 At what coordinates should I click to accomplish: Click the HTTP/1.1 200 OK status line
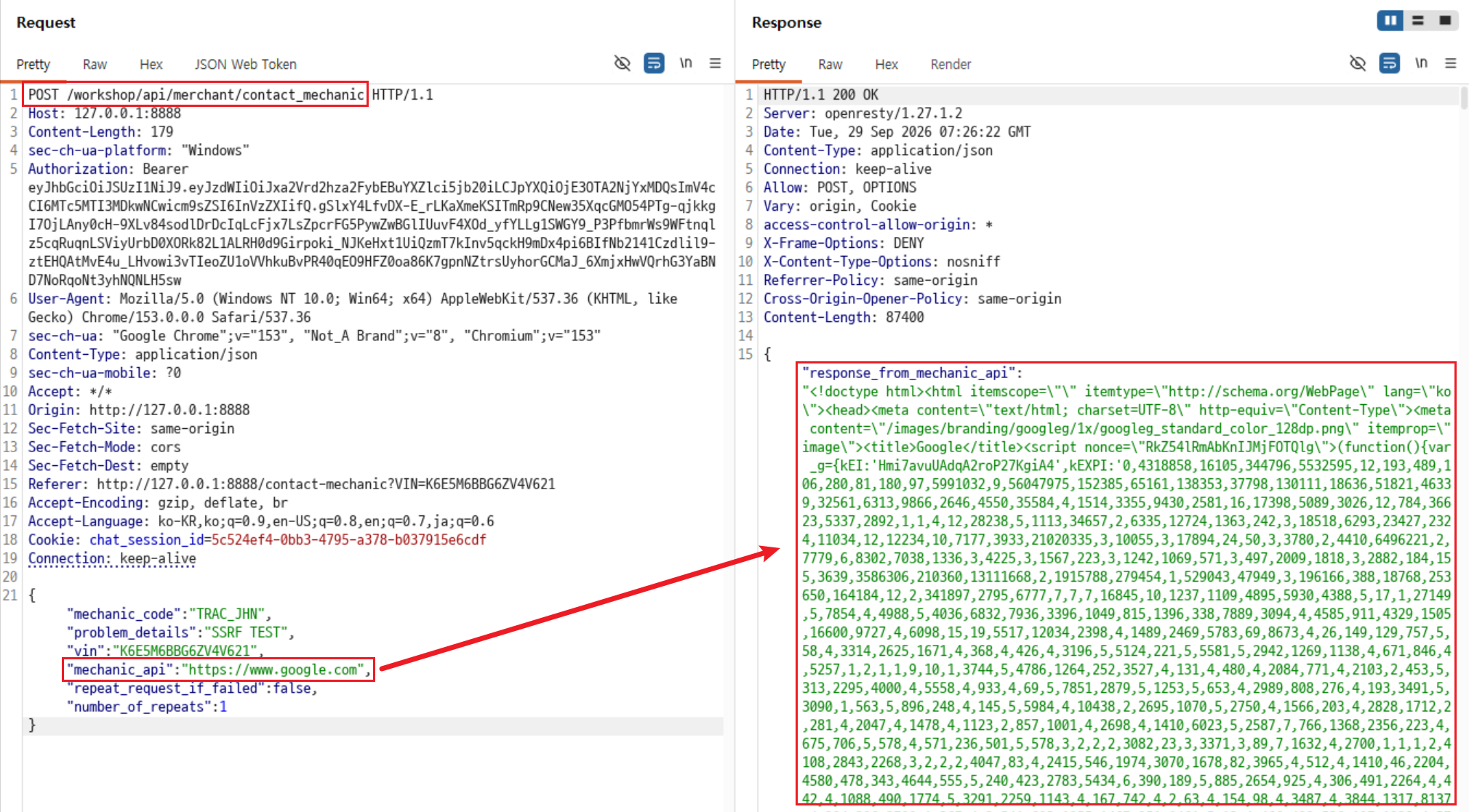820,95
